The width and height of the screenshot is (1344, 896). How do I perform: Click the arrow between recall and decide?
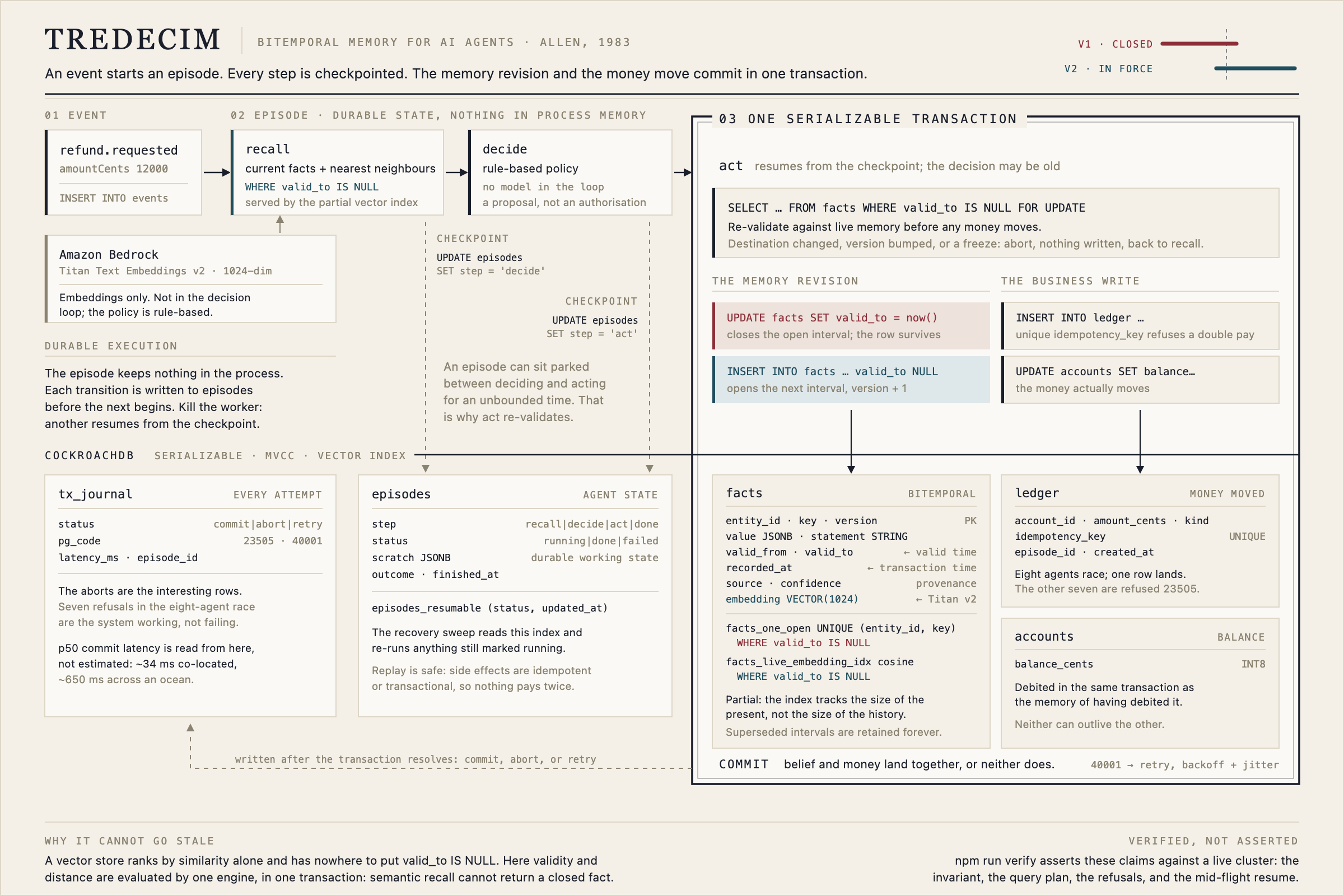(x=456, y=172)
